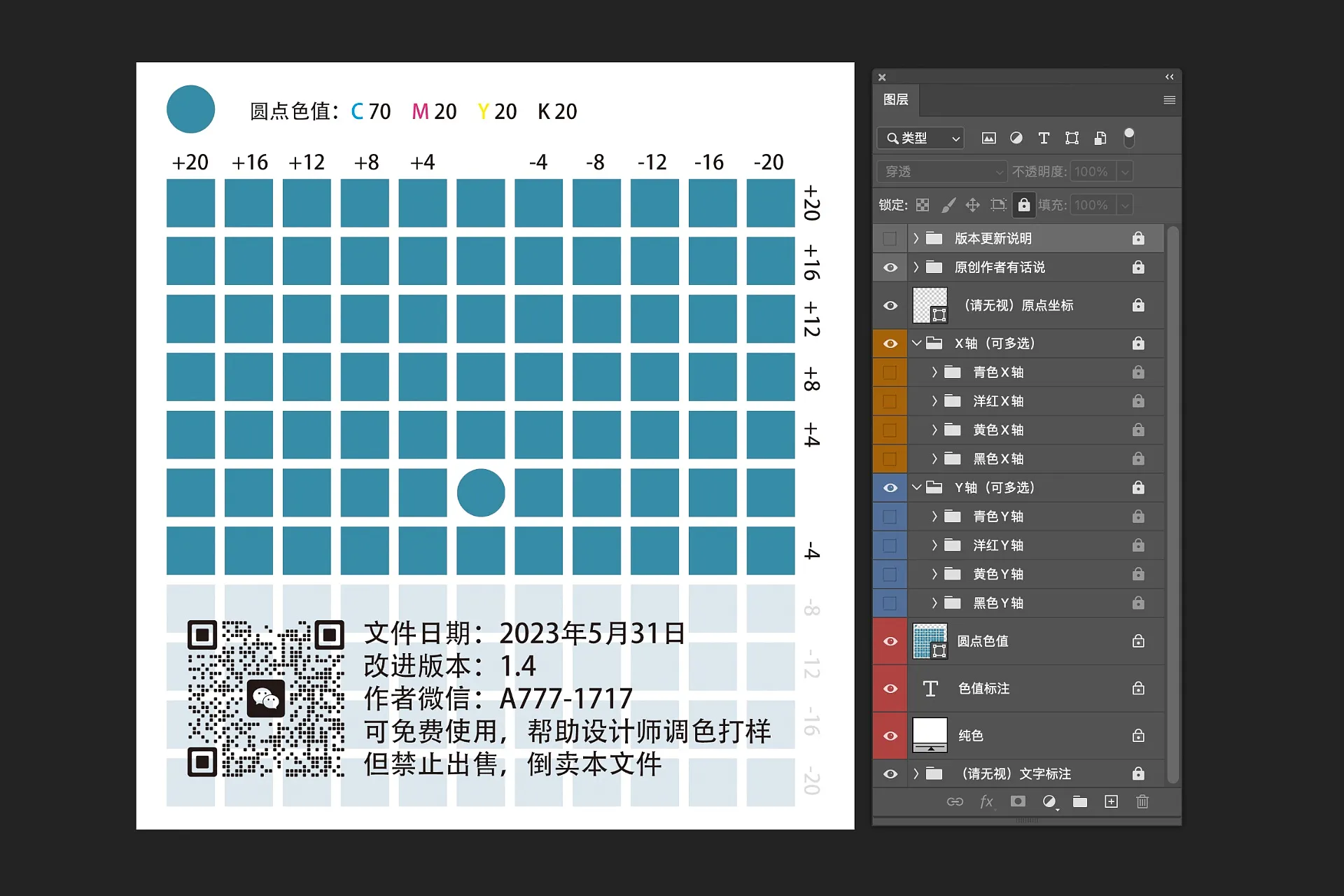Expand the 黑色Y轴 subgroup
1344x896 pixels.
pos(934,603)
